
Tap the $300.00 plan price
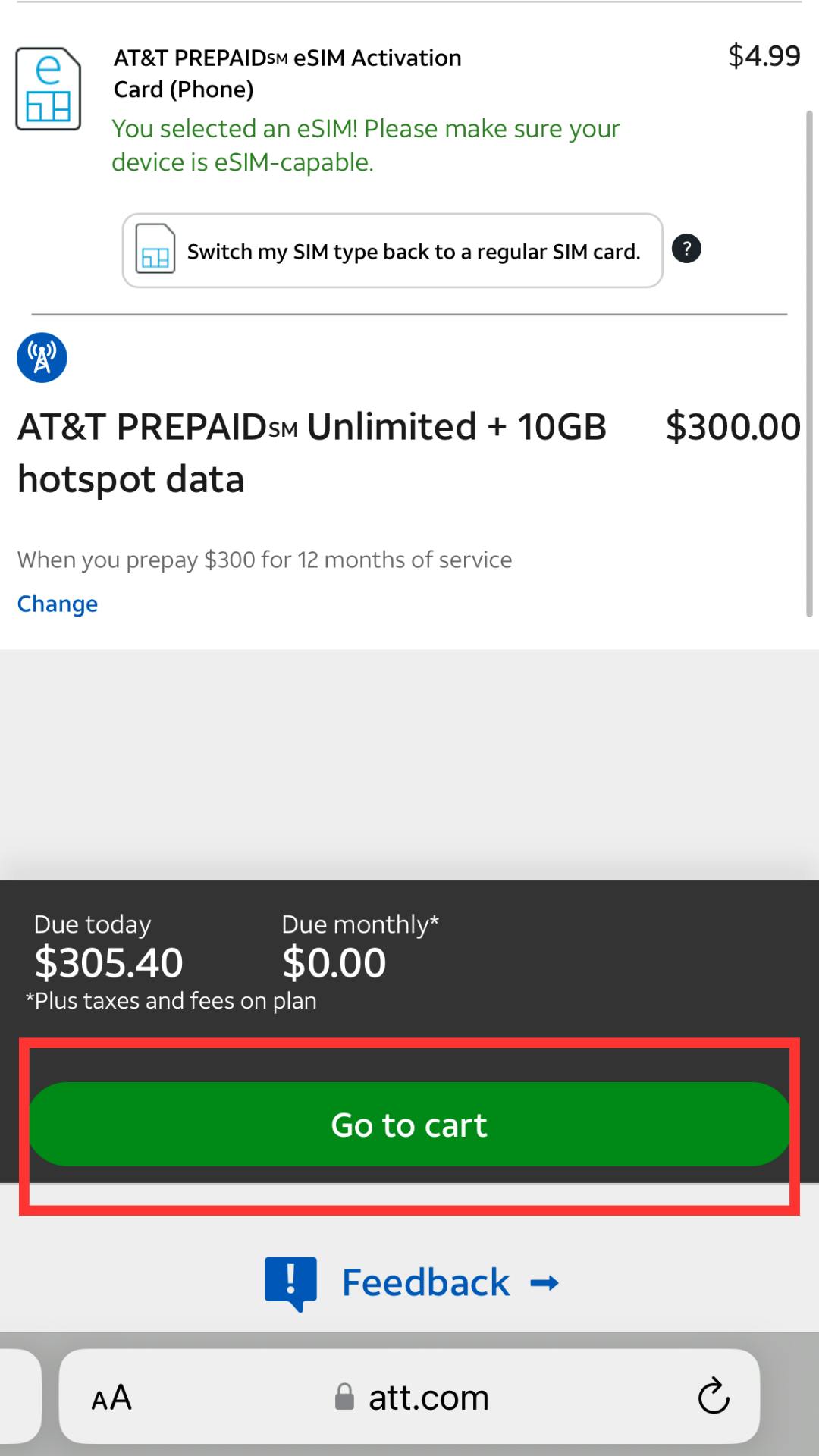[732, 426]
